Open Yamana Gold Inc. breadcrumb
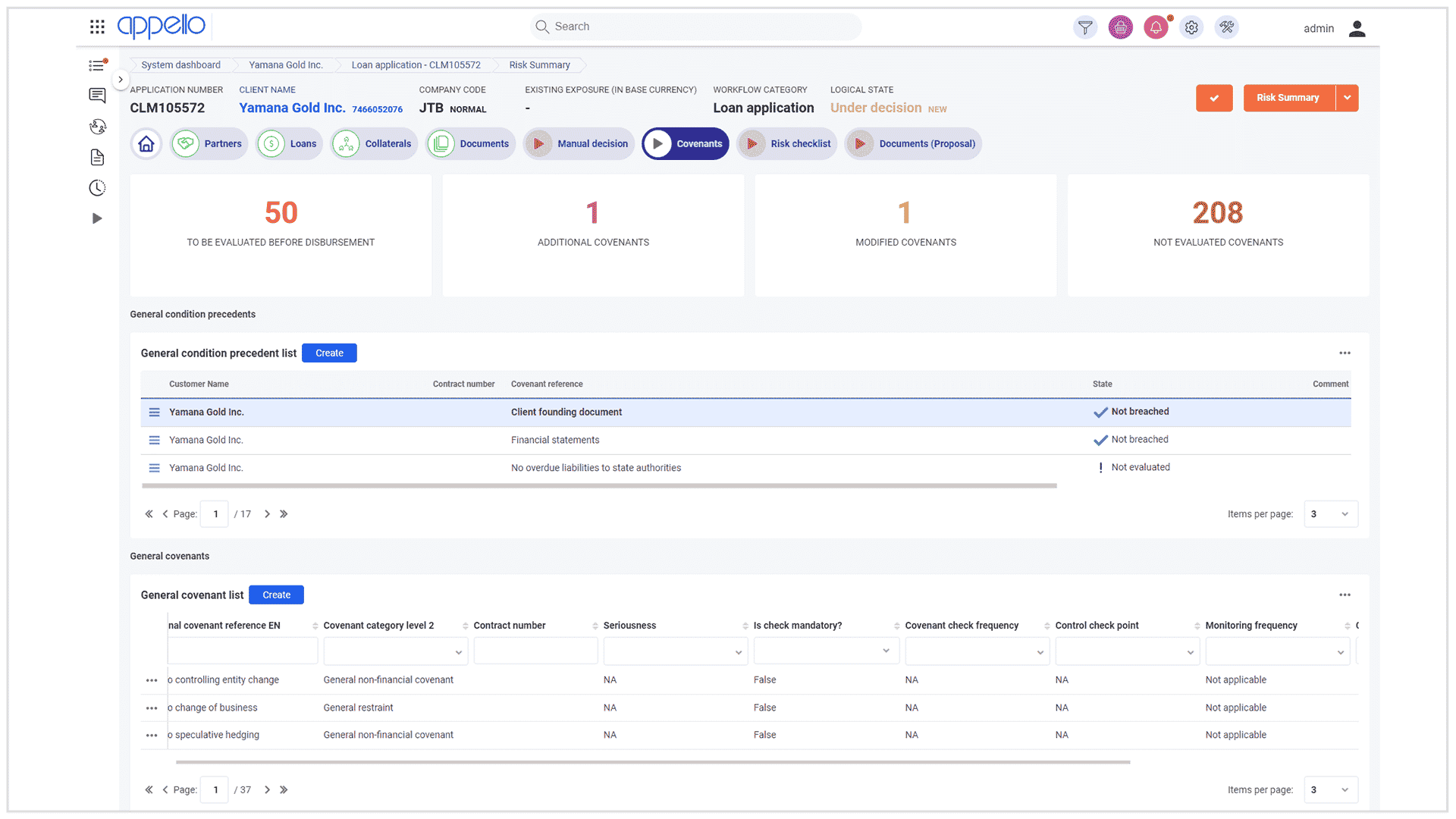Screen dimensions: 1456x819 286,65
